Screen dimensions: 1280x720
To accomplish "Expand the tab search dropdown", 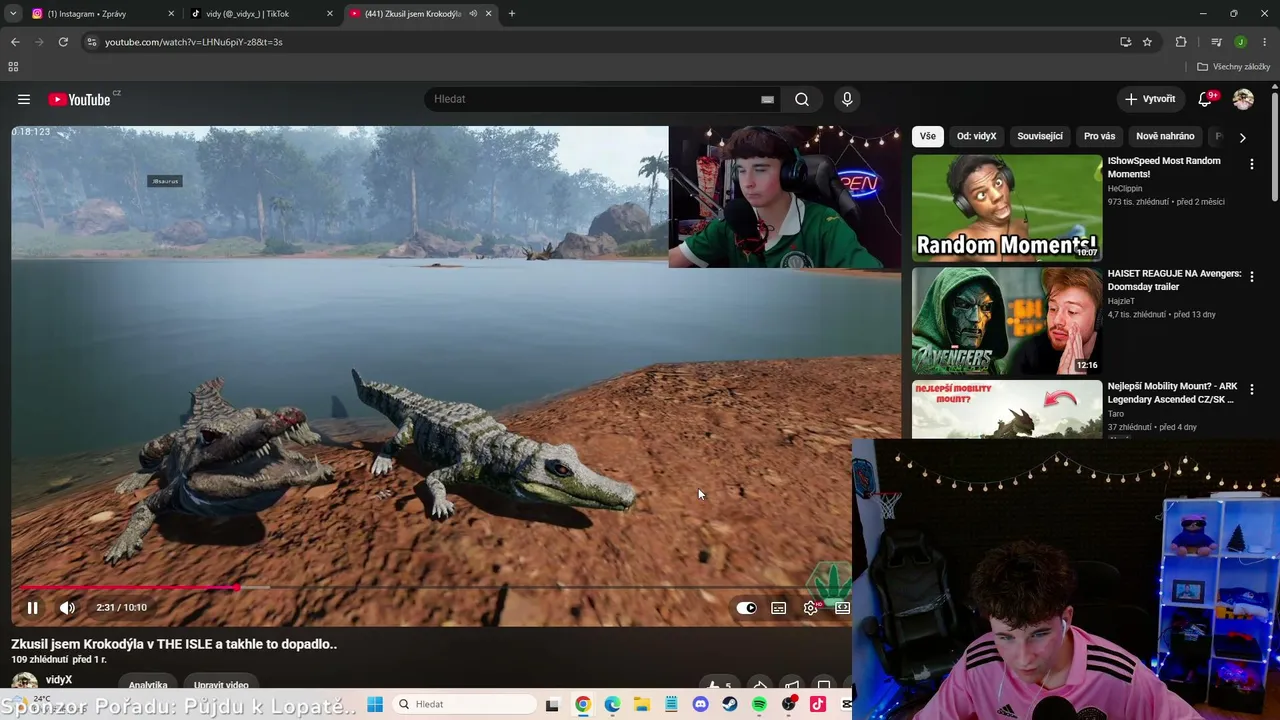I will (13, 14).
